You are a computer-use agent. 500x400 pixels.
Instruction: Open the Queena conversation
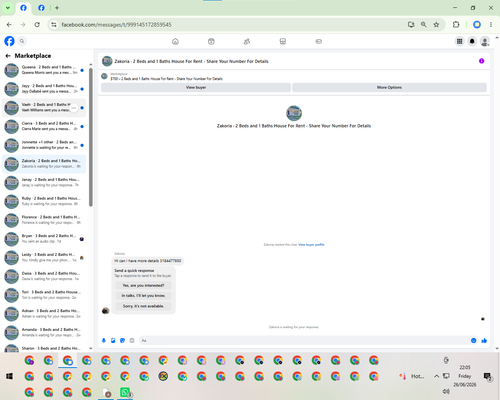(x=44, y=70)
